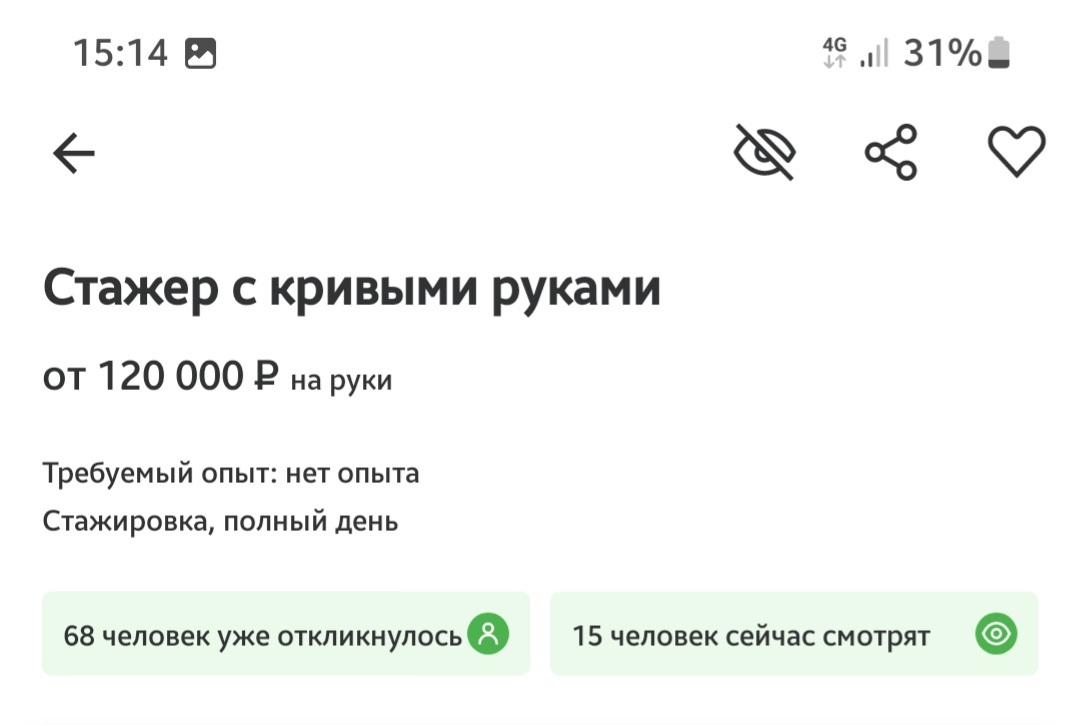Image resolution: width=1080 pixels, height=725 pixels.
Task: Click the green eye viewers icon
Action: 996,634
